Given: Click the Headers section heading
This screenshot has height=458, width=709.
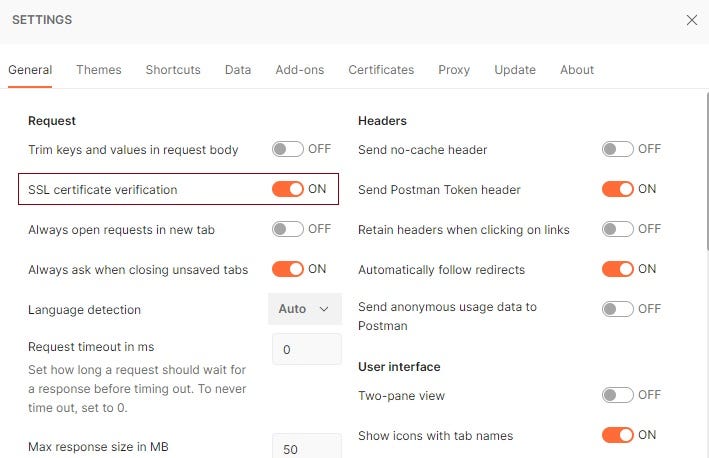Looking at the screenshot, I should pyautogui.click(x=382, y=121).
